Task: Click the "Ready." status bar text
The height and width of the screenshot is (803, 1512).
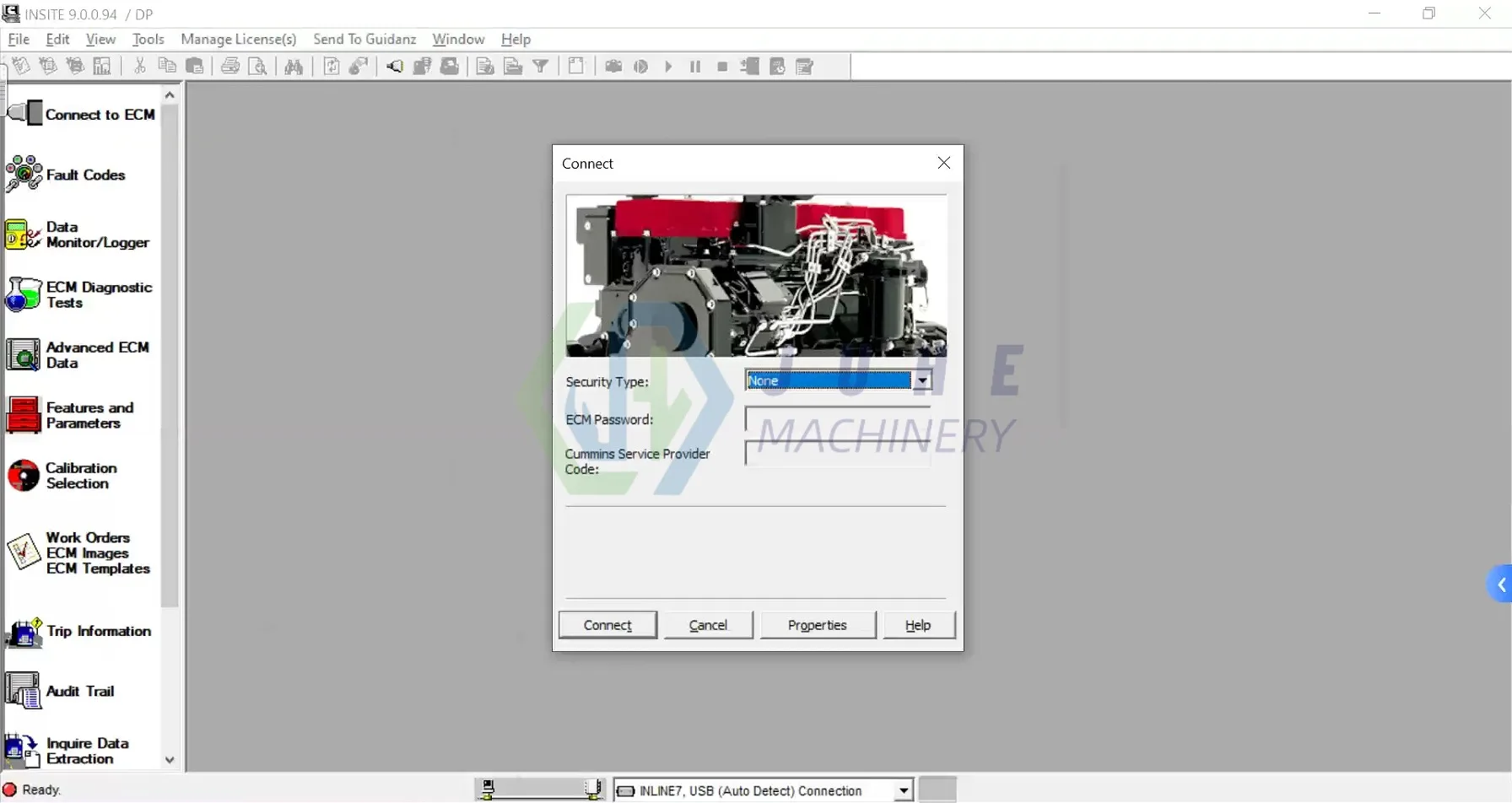Action: tap(41, 790)
